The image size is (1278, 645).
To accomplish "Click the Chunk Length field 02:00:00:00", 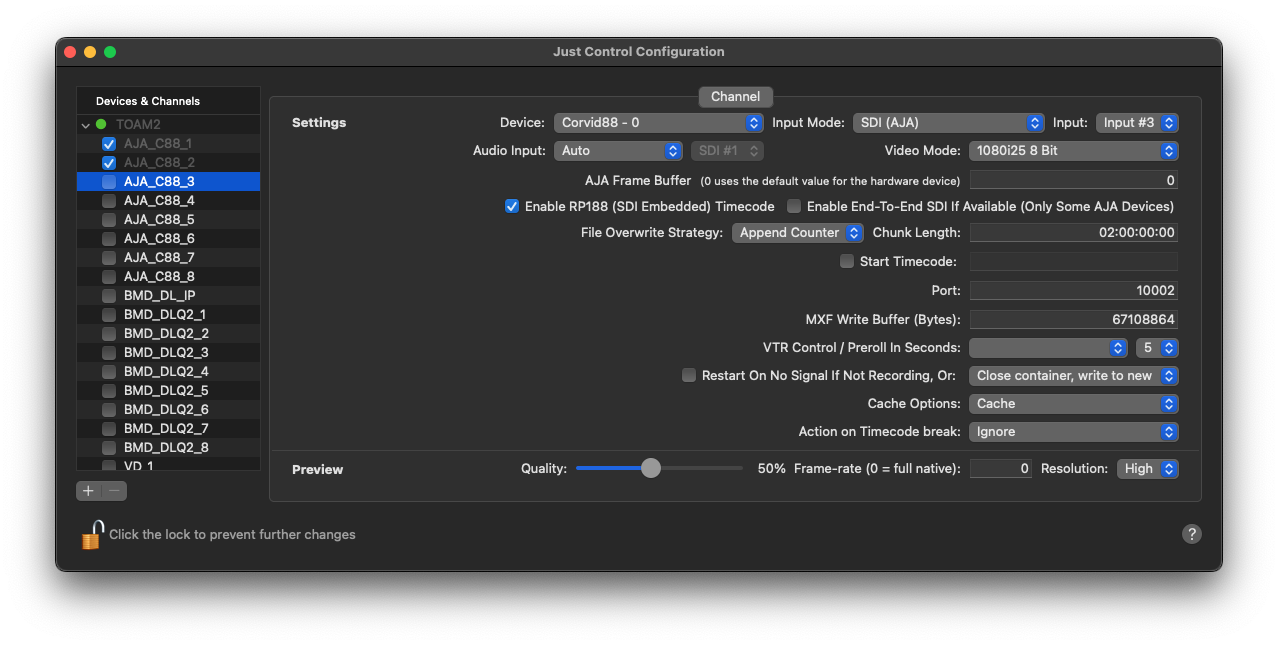I will 1073,232.
